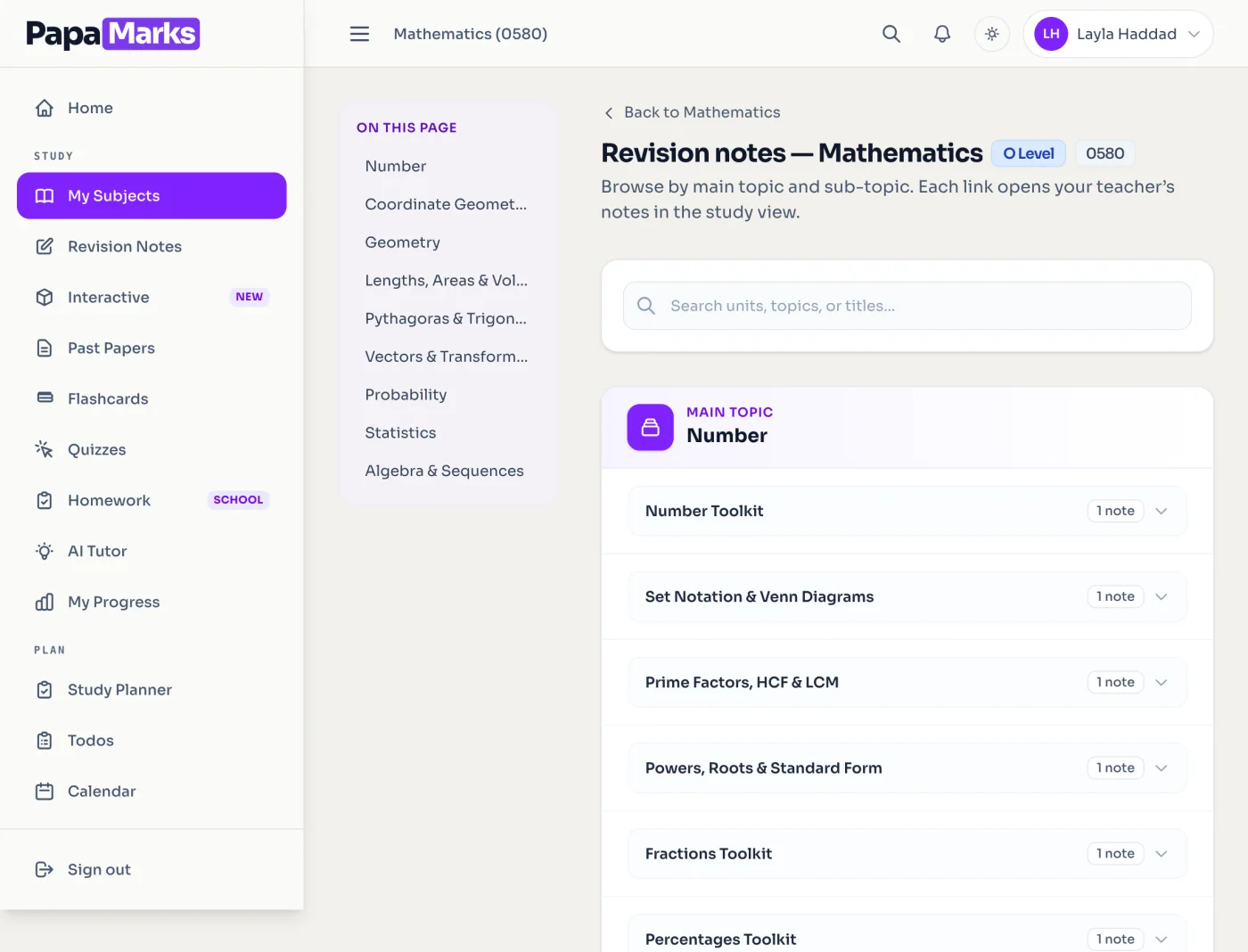Image resolution: width=1248 pixels, height=952 pixels.
Task: Open search from top bar magnifier icon
Action: pos(891,34)
